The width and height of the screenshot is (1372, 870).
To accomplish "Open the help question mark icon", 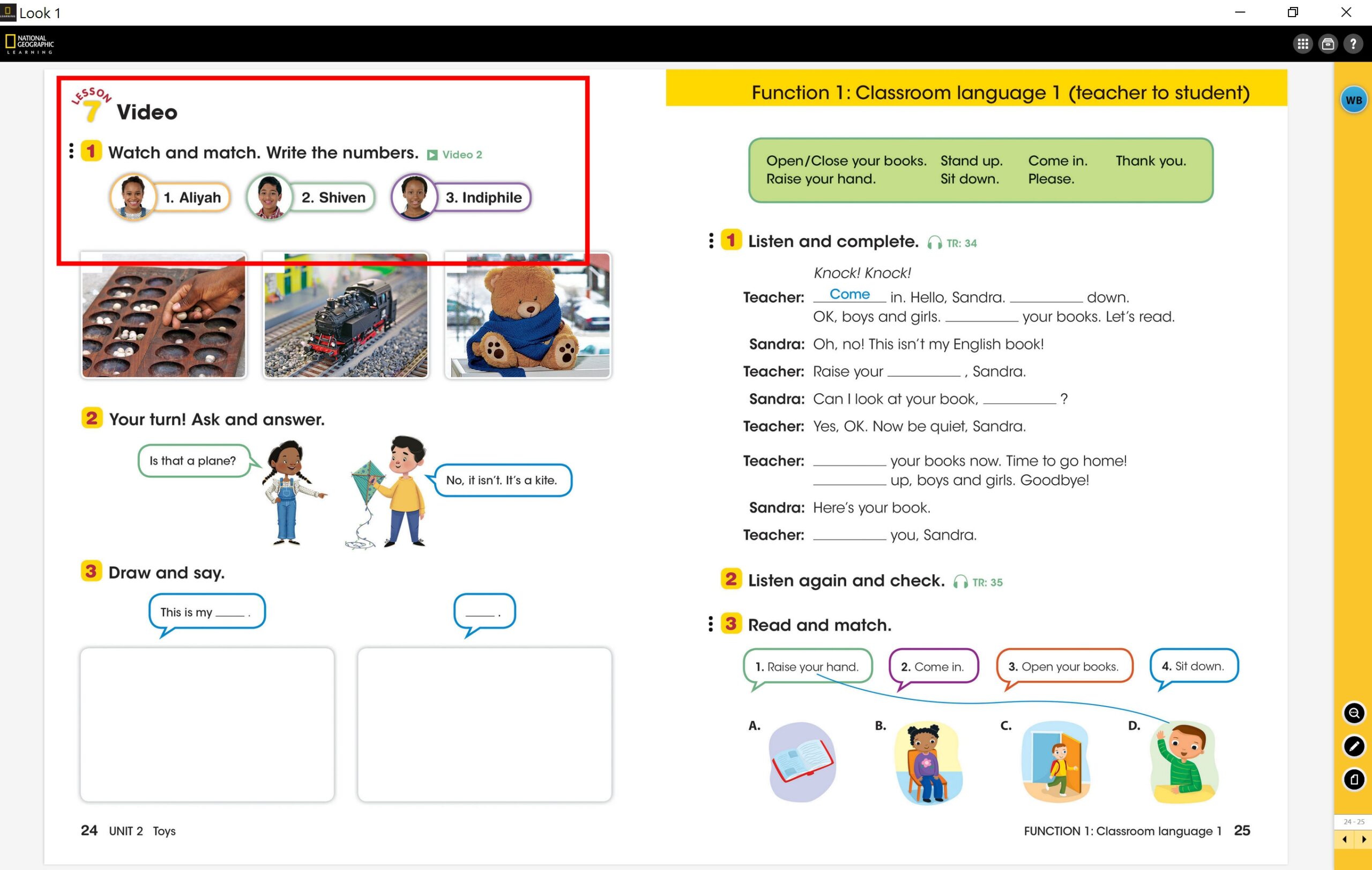I will 1353,44.
